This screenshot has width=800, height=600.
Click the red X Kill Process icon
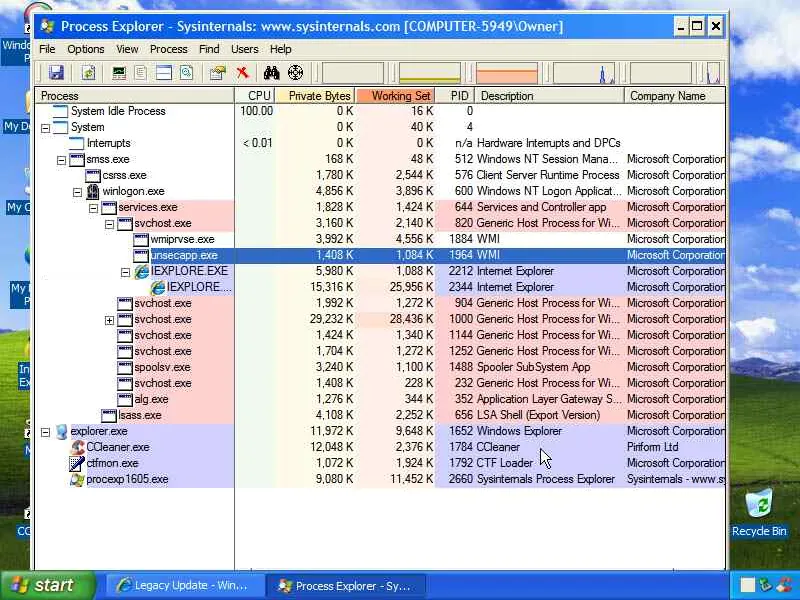(243, 73)
